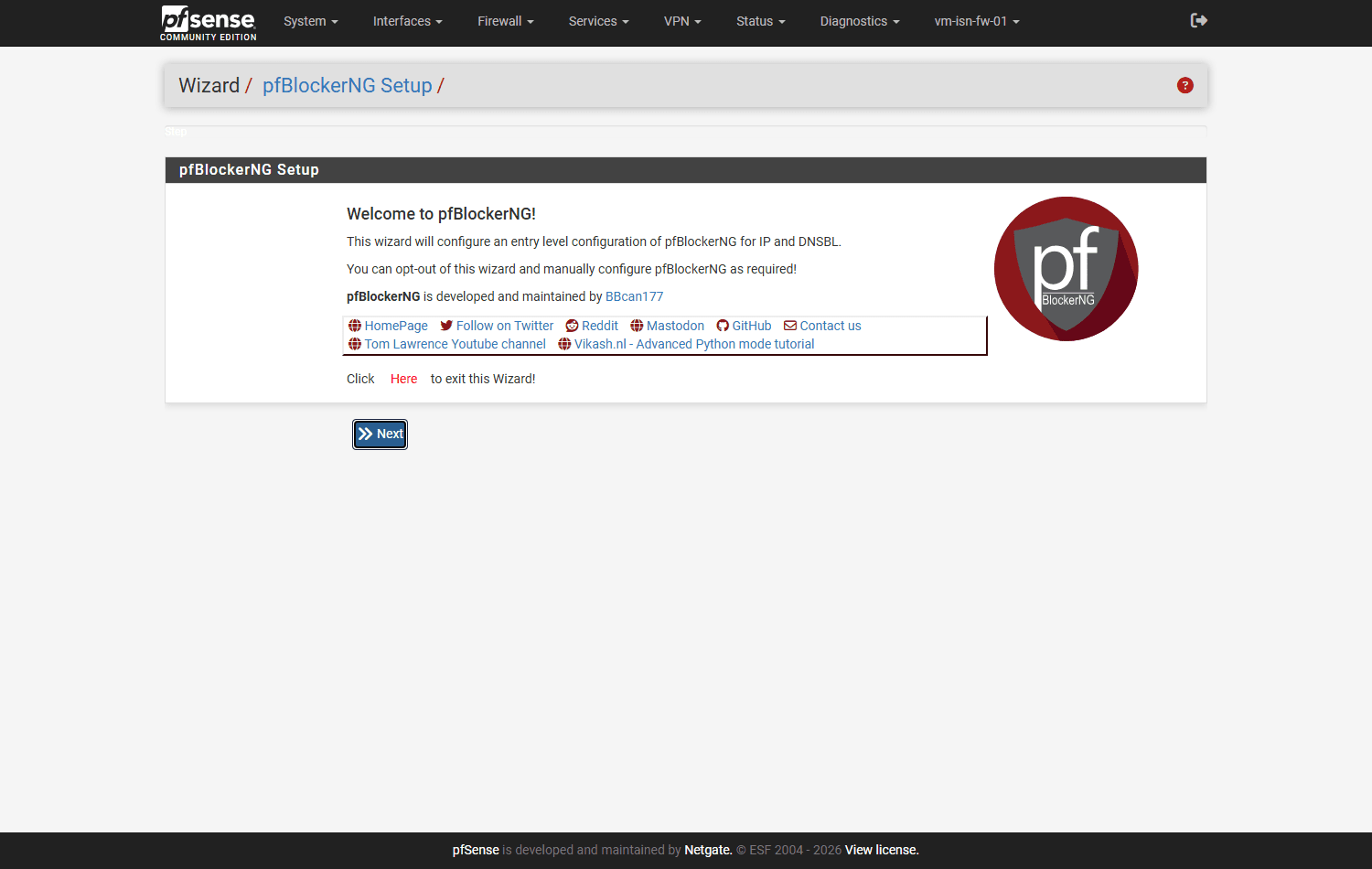The width and height of the screenshot is (1372, 869).
Task: Click the Next button to continue wizard
Action: pyautogui.click(x=381, y=434)
